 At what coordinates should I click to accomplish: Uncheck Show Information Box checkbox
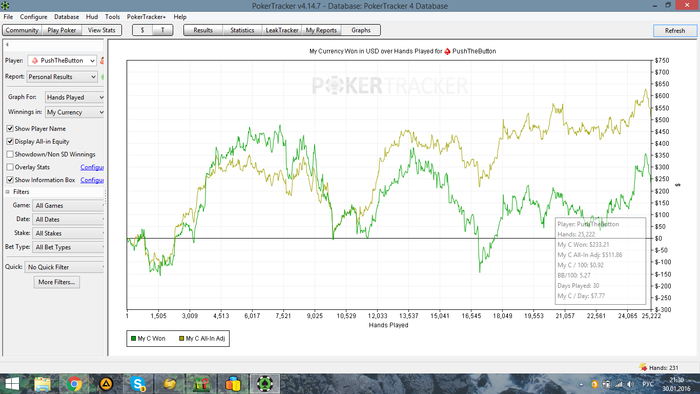(x=10, y=180)
